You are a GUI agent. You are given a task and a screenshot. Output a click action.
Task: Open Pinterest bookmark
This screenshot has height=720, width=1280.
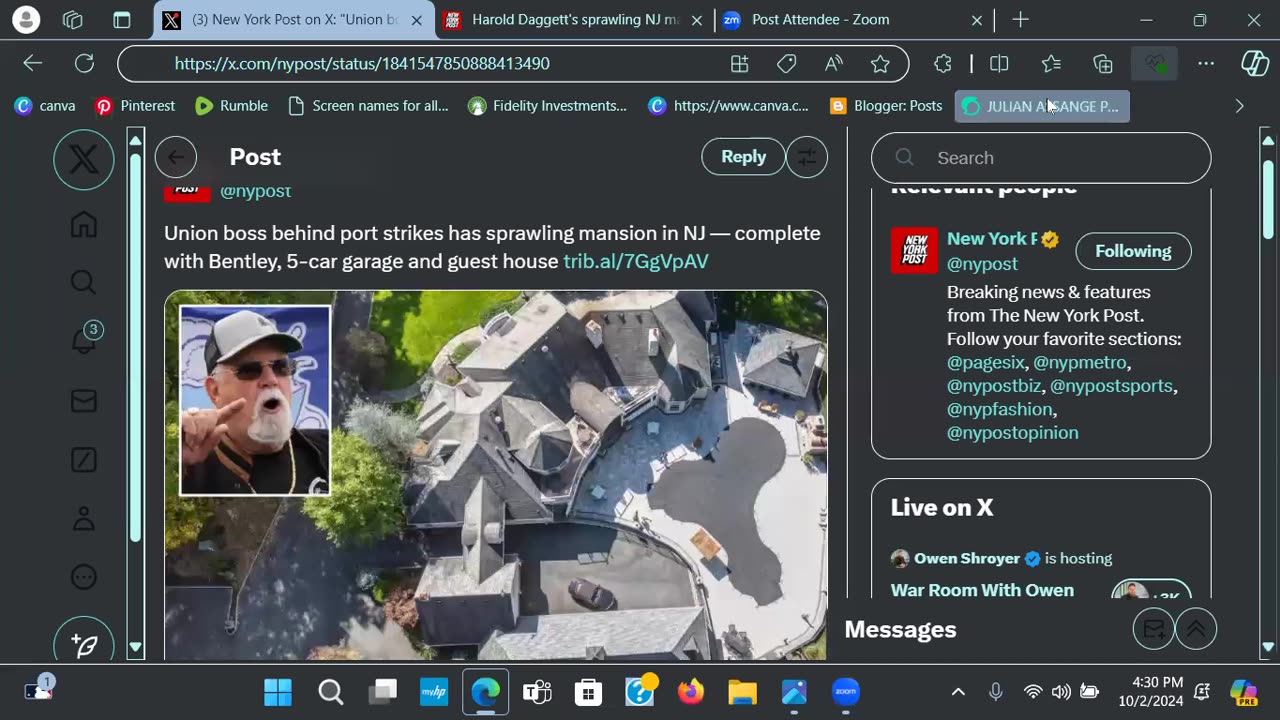pyautogui.click(x=135, y=106)
